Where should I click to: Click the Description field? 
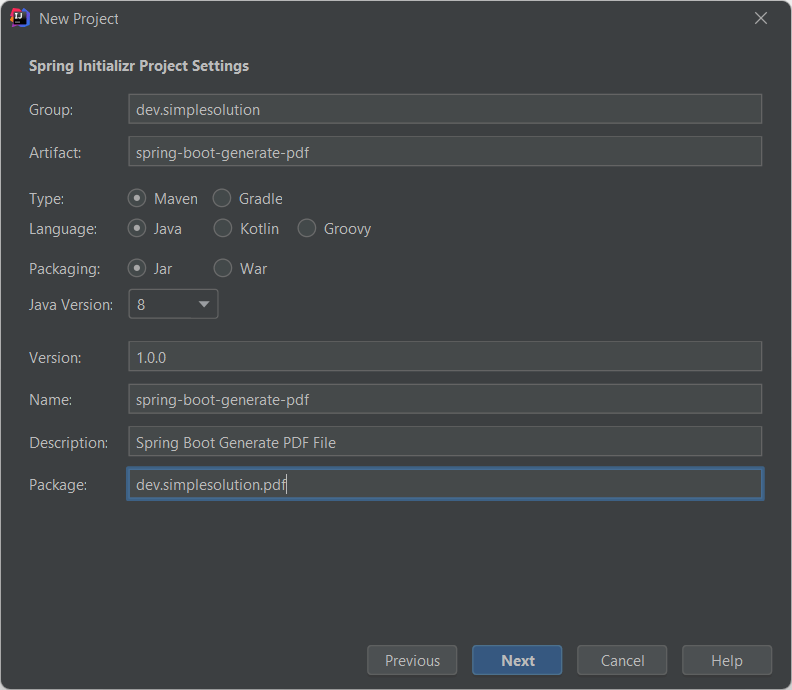445,441
